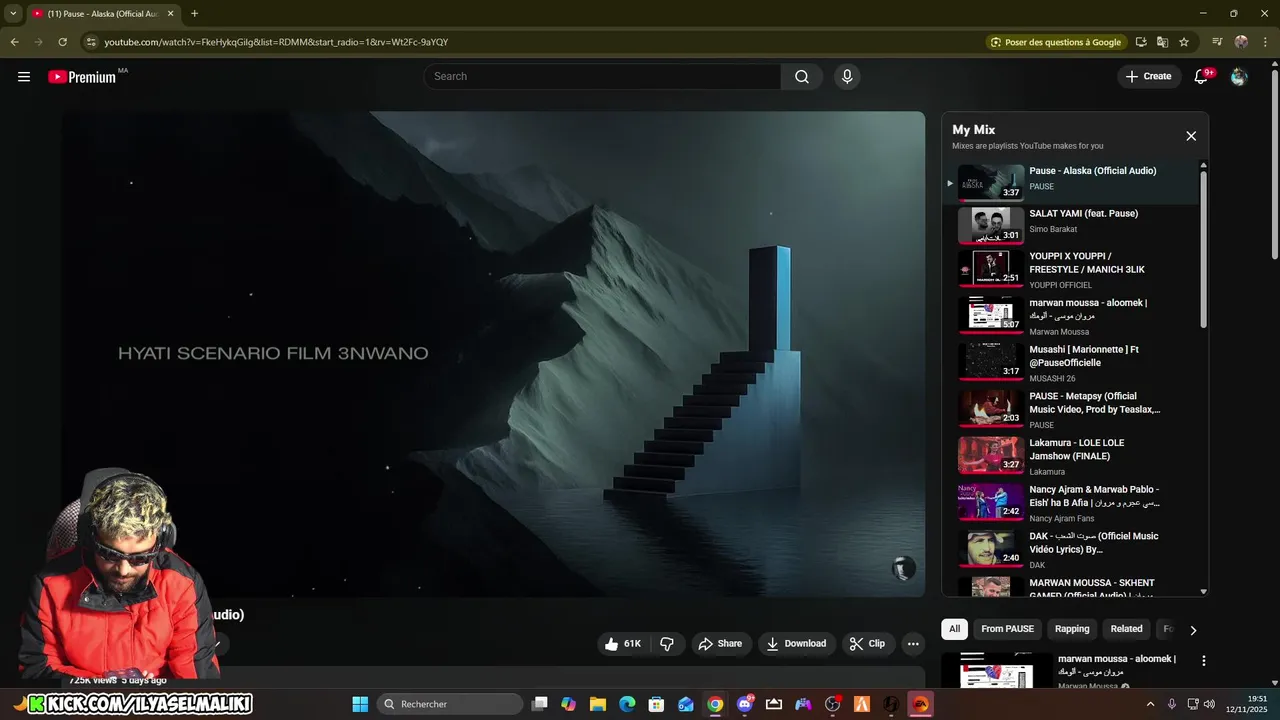The width and height of the screenshot is (1280, 720).
Task: Play Nancy Ajram & Marwab Pablo item
Action: (1071, 502)
